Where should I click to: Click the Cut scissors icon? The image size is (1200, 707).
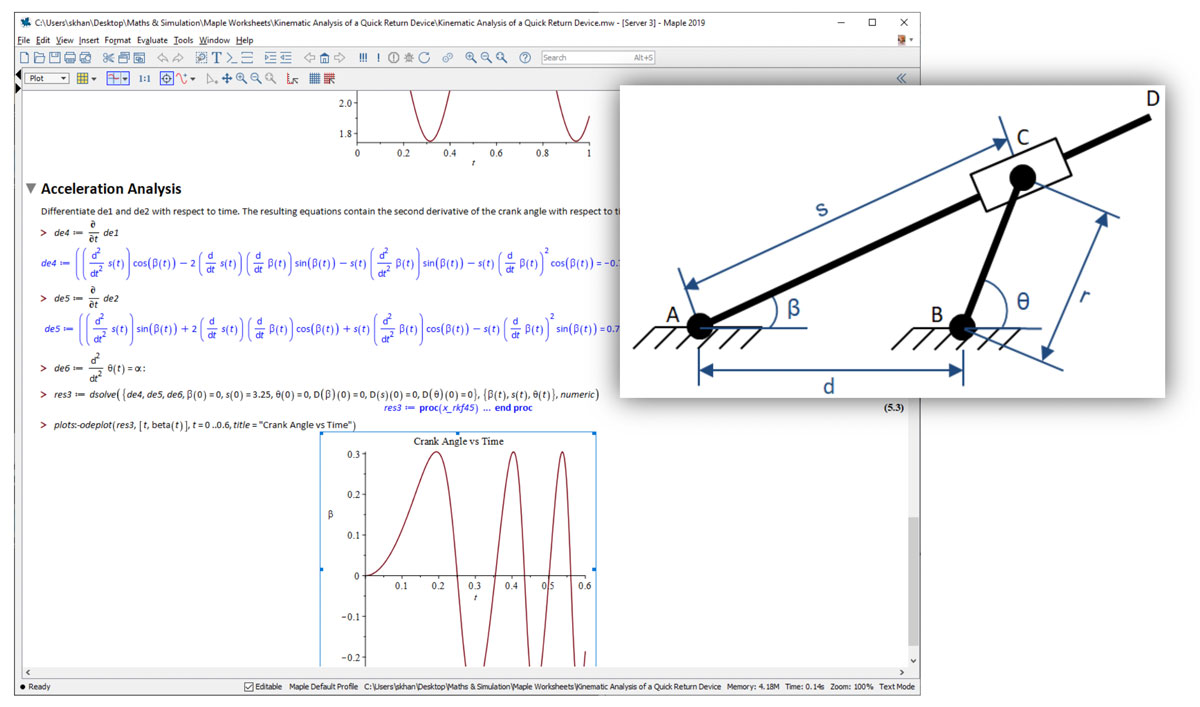tap(109, 58)
